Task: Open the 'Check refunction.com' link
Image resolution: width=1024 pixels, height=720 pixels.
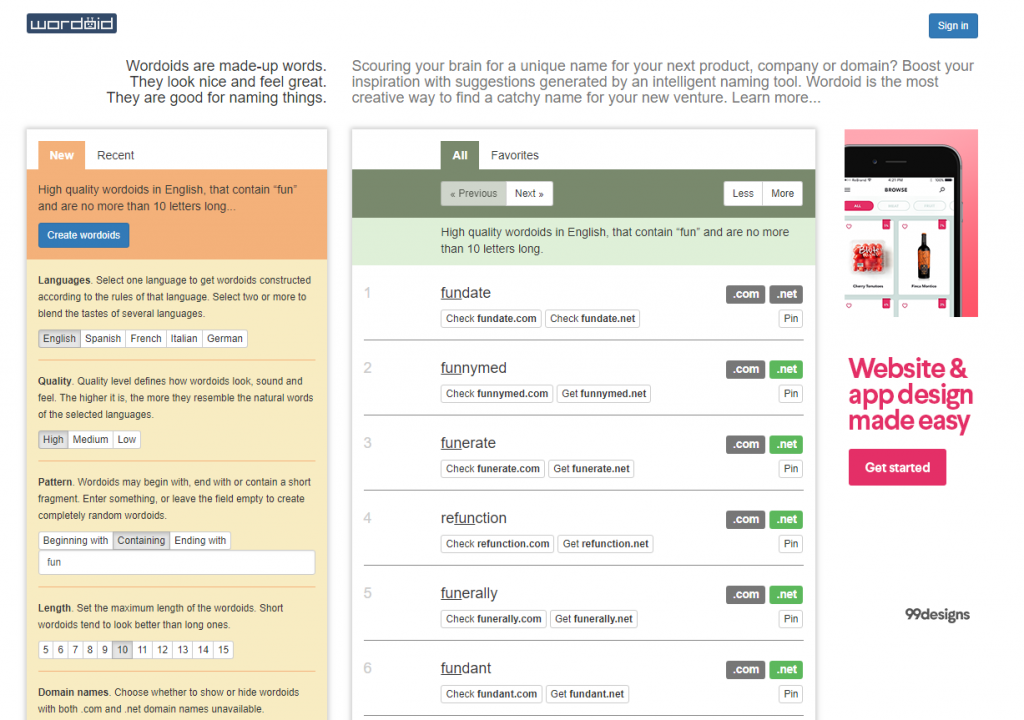Action: [497, 544]
